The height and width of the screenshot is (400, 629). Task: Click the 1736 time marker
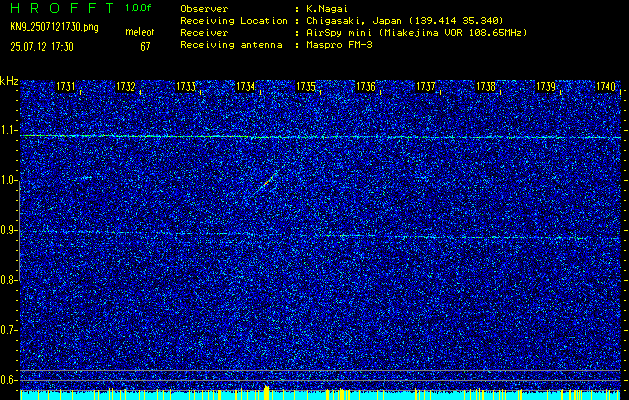coord(365,86)
